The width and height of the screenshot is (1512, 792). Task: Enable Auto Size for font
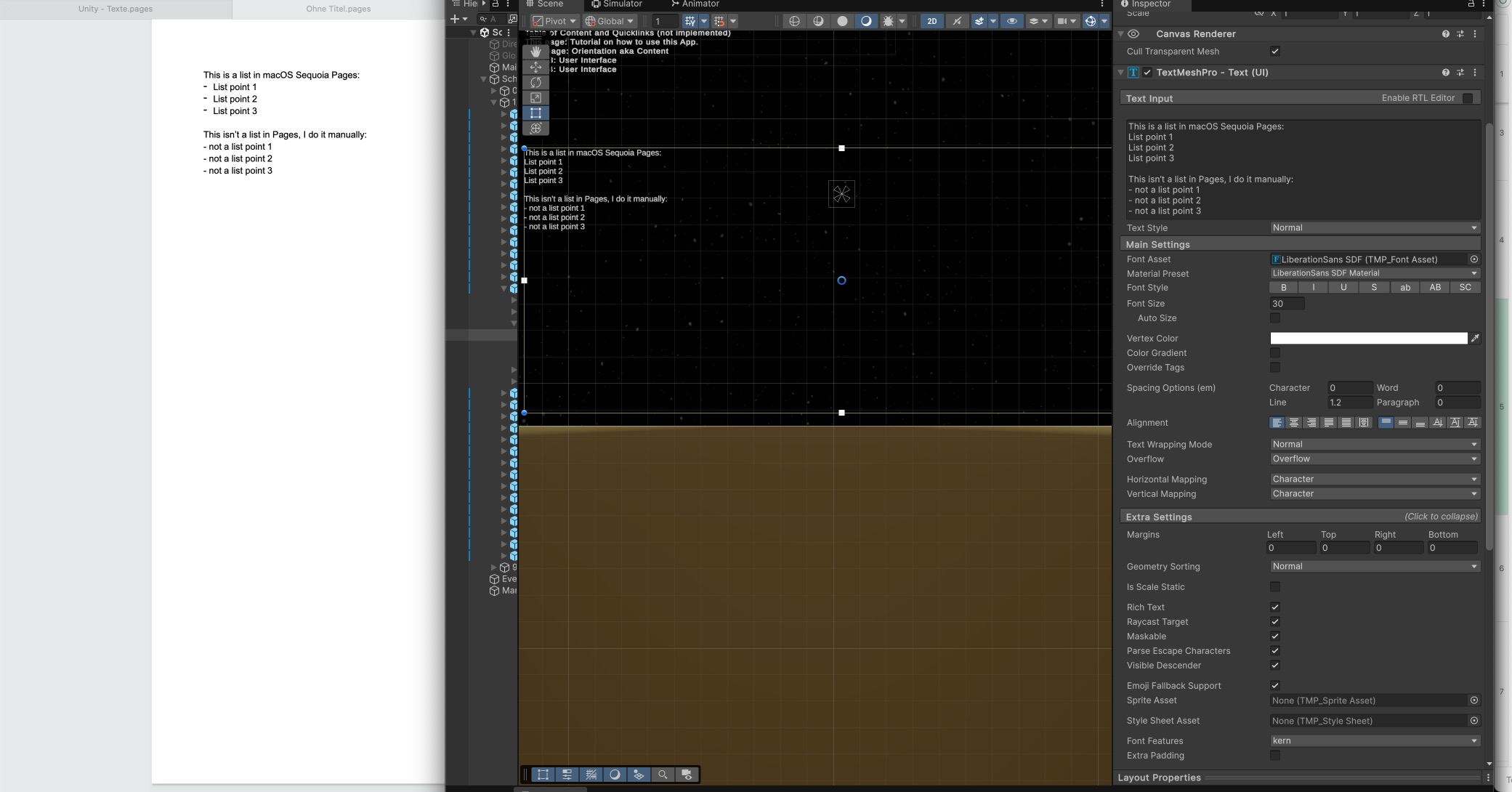pyautogui.click(x=1276, y=318)
